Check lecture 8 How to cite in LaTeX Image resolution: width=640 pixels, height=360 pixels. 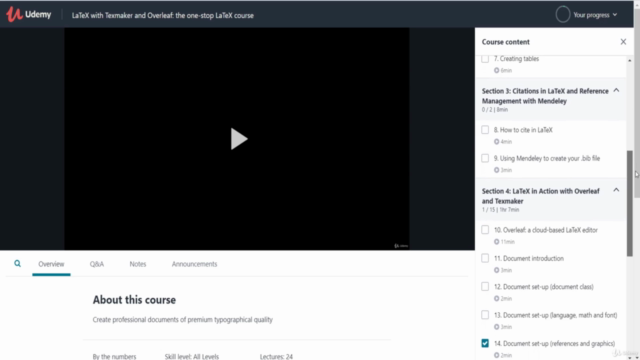(485, 130)
